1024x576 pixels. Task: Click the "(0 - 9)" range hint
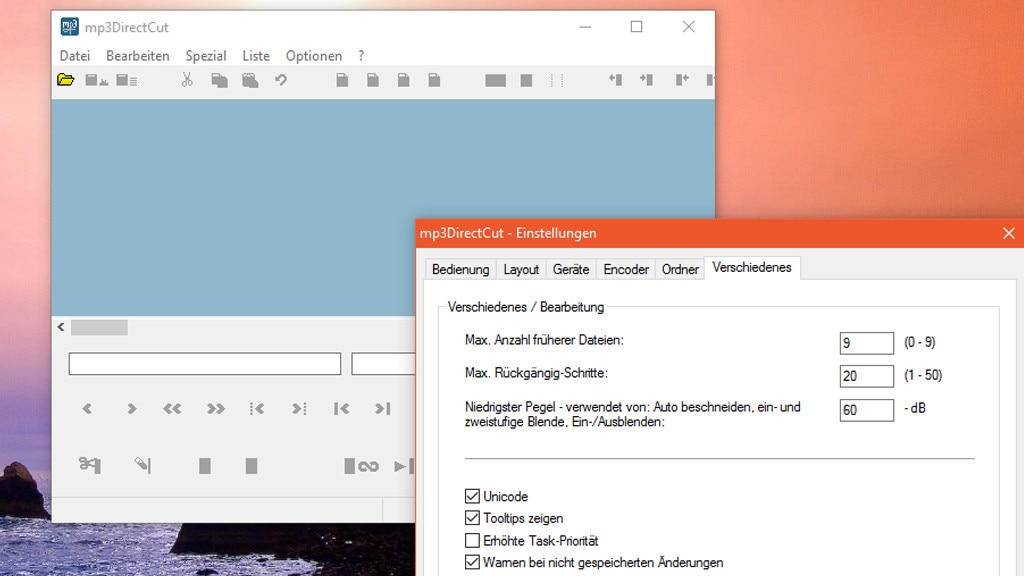(920, 342)
